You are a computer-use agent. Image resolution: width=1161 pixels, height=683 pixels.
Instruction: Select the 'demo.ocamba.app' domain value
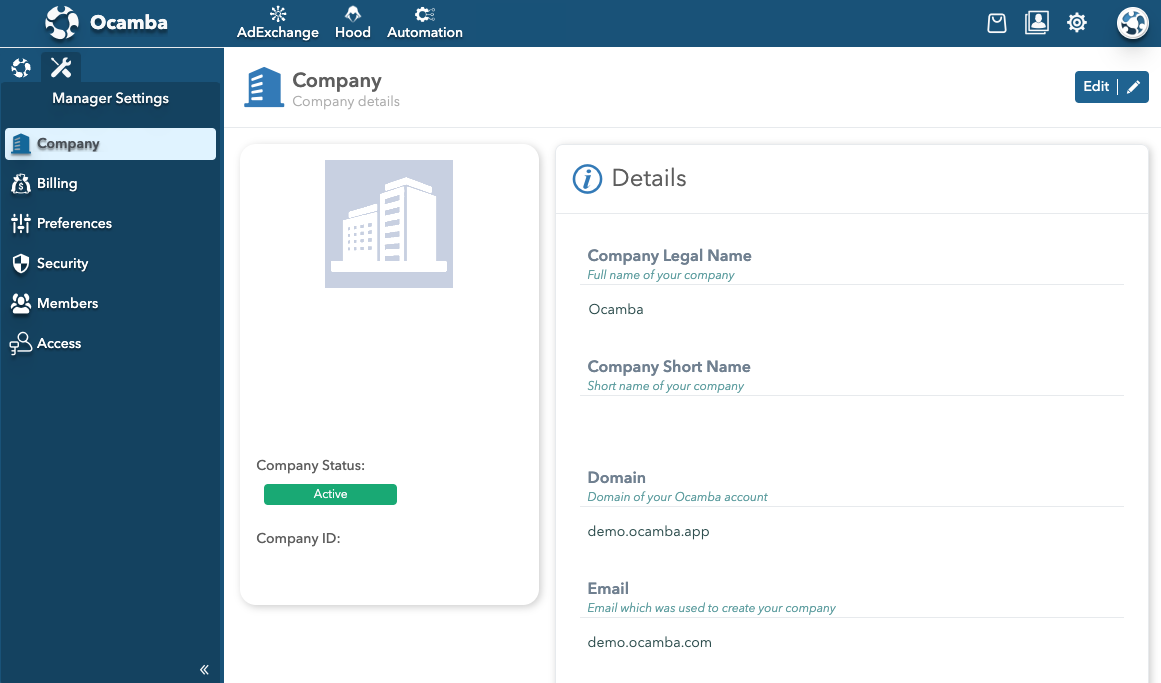(x=649, y=531)
